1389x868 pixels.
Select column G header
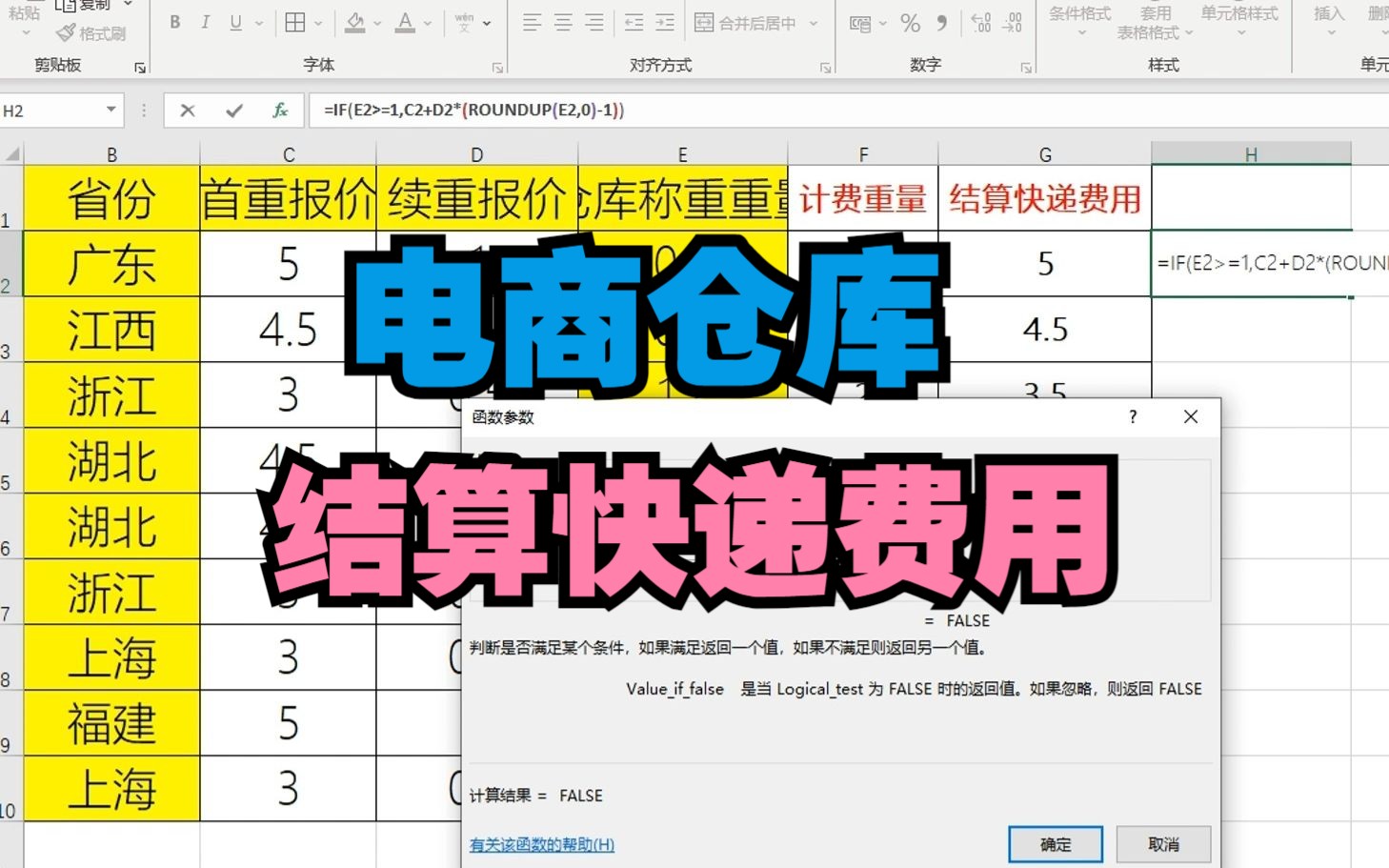tap(1045, 153)
